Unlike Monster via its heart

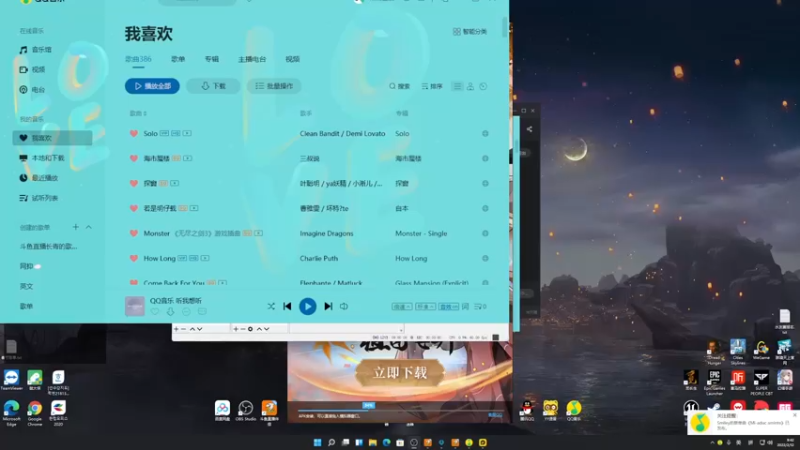134,233
